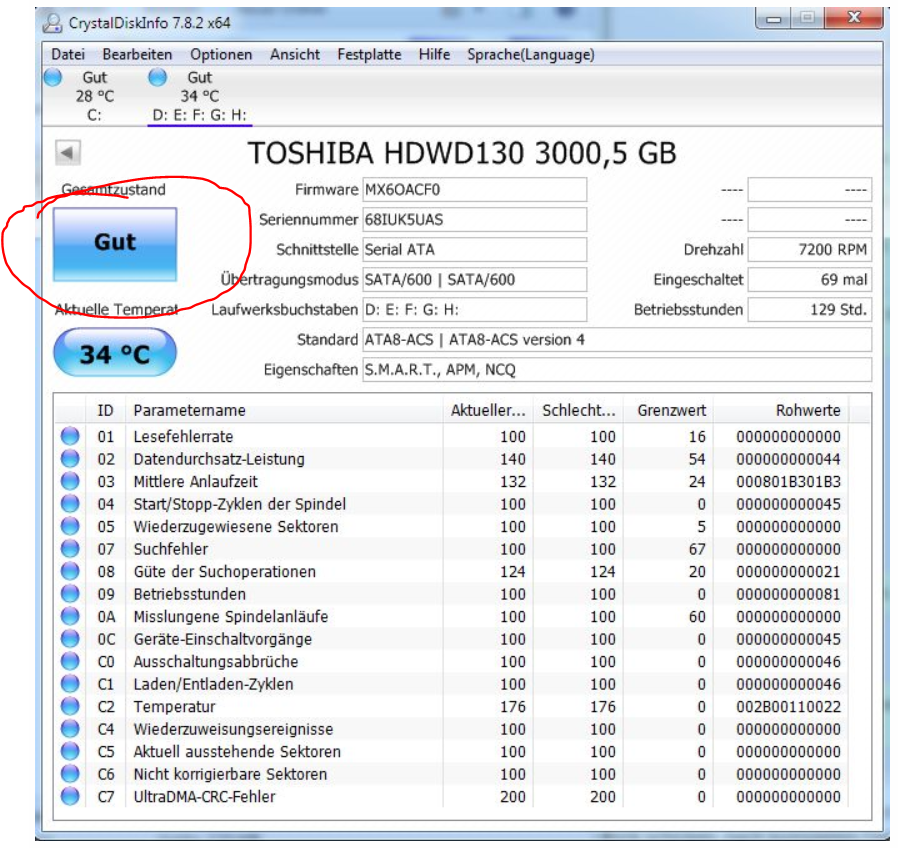
Task: Click status icon of Mittlere Anlaufzeit row
Action: tap(70, 482)
